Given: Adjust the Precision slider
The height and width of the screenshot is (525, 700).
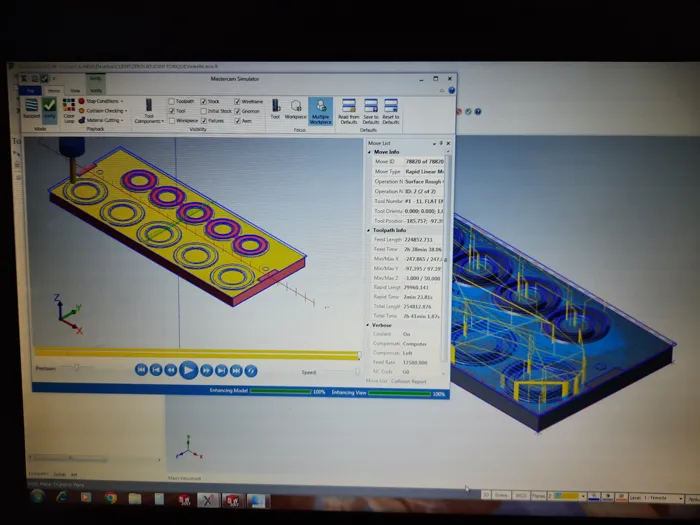Looking at the screenshot, I should (x=77, y=368).
